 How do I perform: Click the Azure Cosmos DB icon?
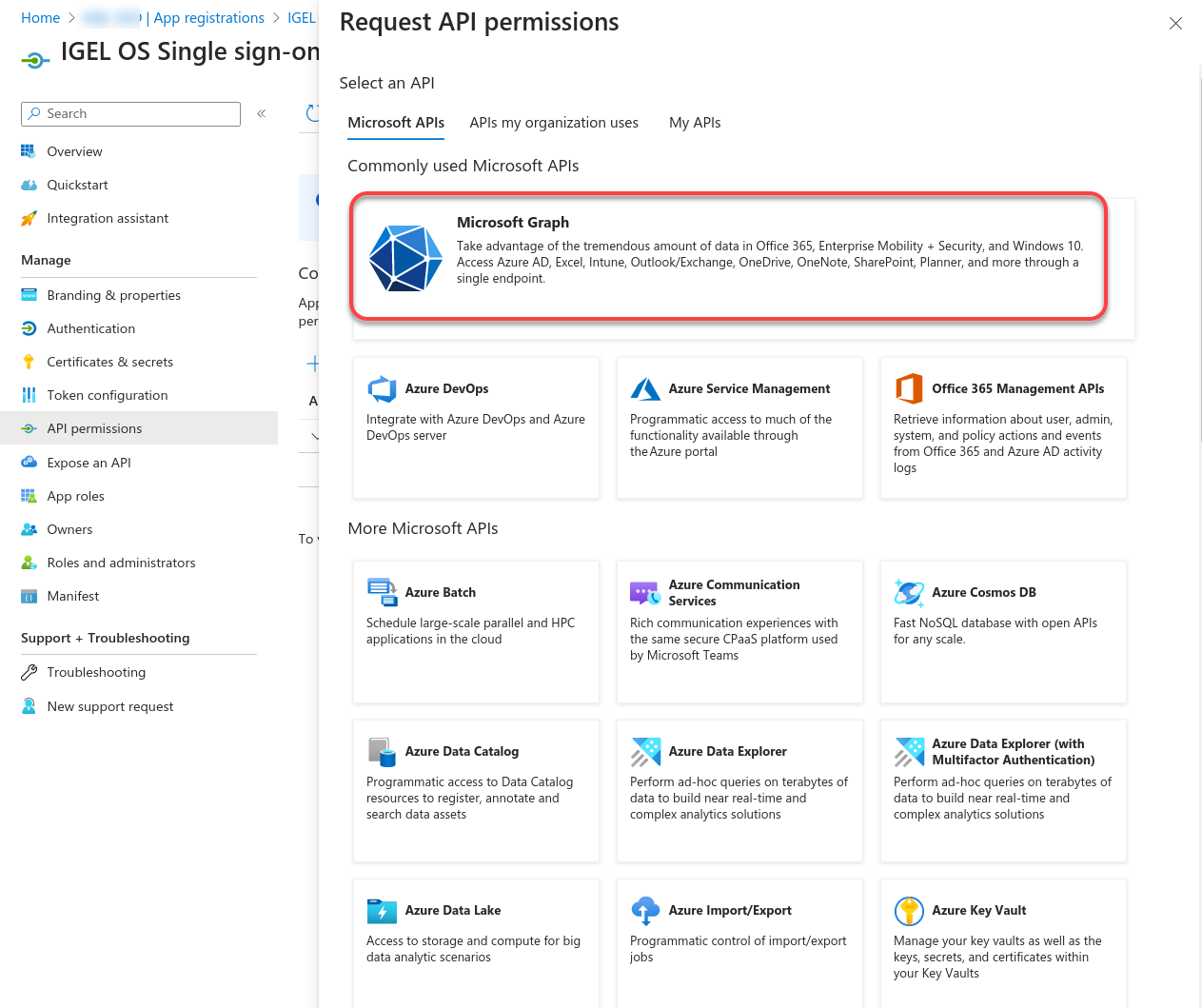909,592
